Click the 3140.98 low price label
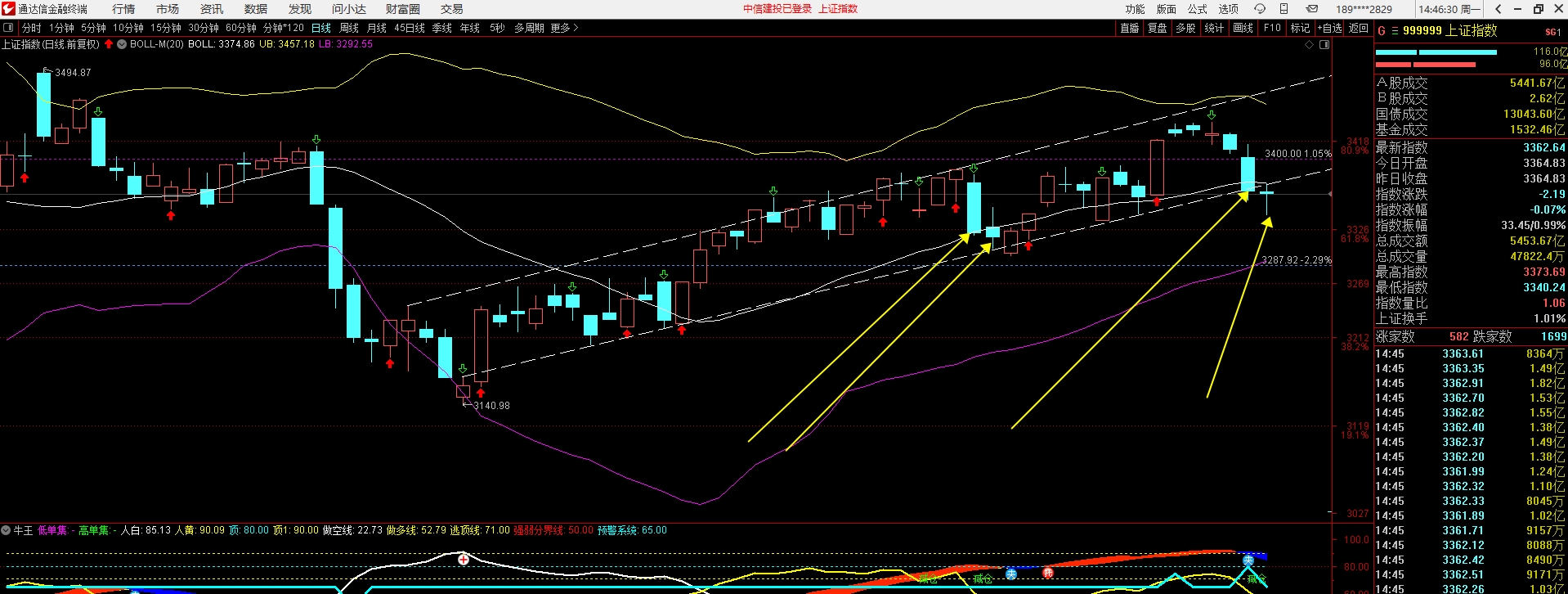The image size is (1568, 594). pyautogui.click(x=491, y=406)
